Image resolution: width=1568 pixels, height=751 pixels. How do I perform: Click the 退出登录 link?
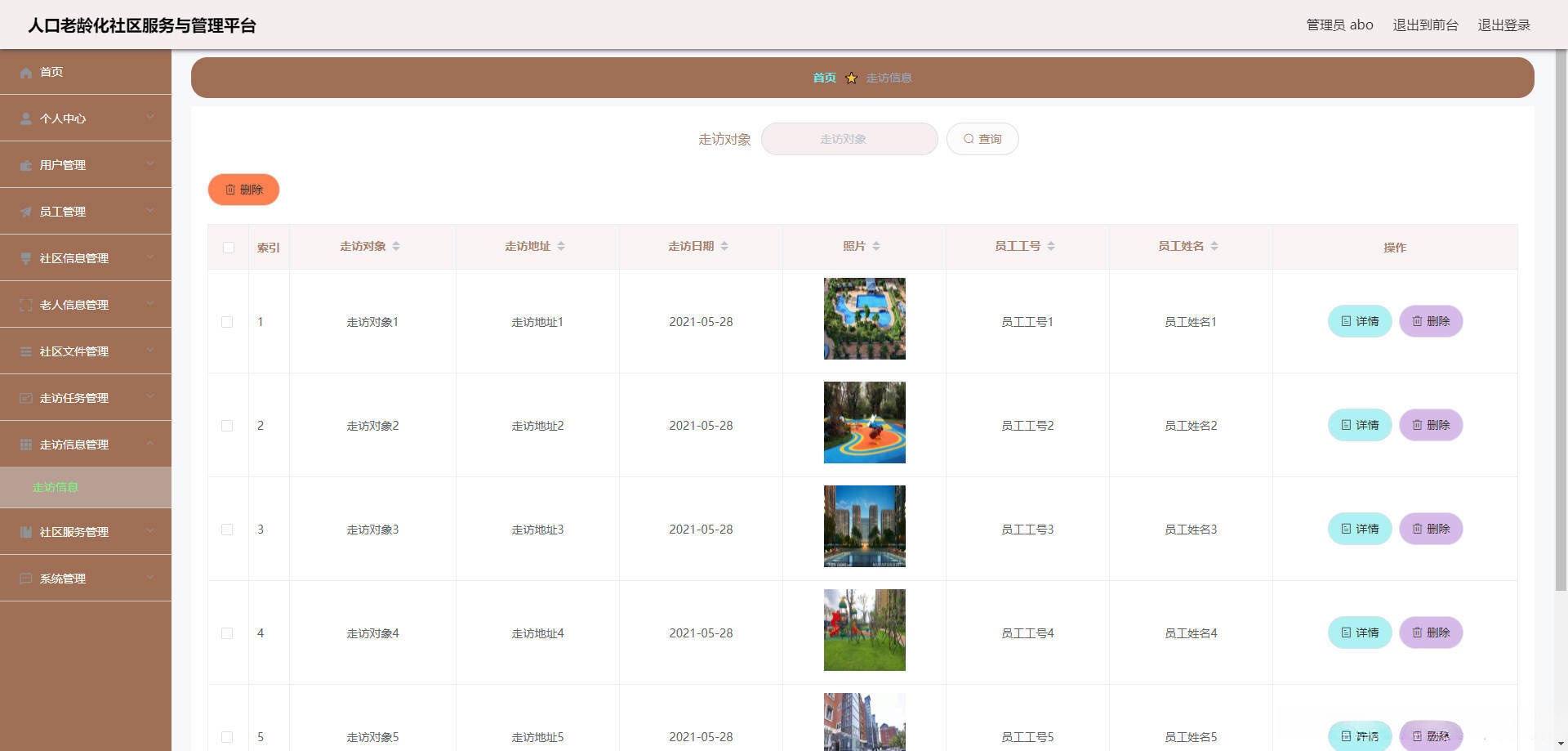tap(1504, 25)
